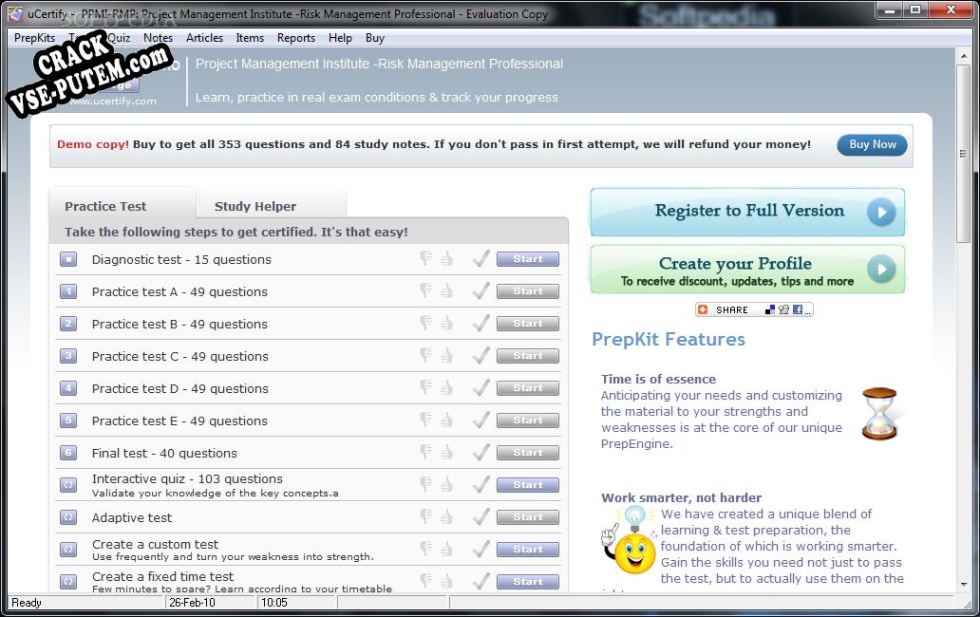The width and height of the screenshot is (980, 617).
Task: Give thumbs up to Practice test B
Action: [x=446, y=323]
